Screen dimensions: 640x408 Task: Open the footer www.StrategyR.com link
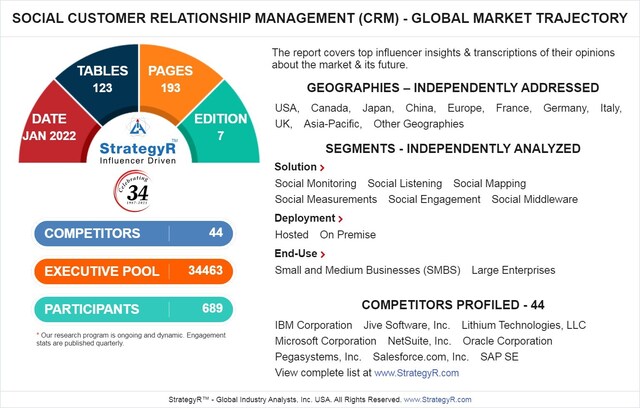click(x=437, y=399)
